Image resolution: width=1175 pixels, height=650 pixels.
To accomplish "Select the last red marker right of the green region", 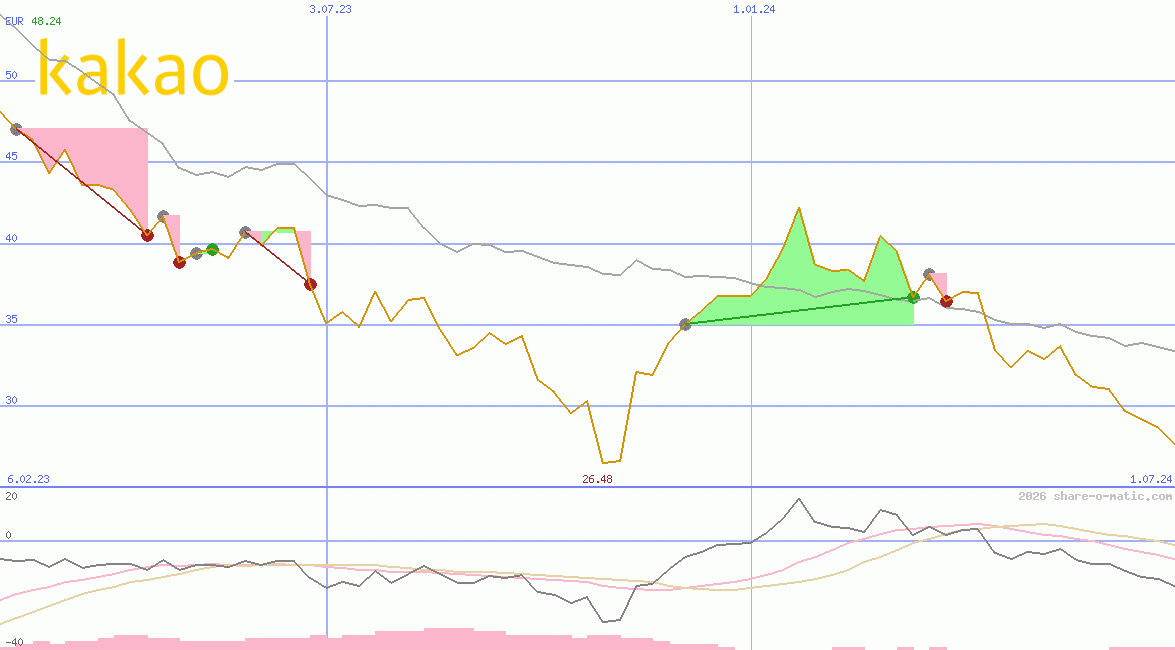I will pos(946,301).
